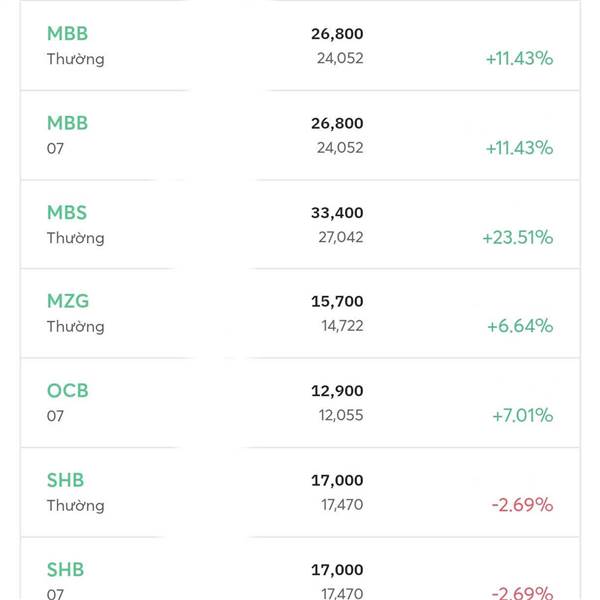Image resolution: width=600 pixels, height=600 pixels.
Task: Click the +7.01% change for OCB
Action: tap(522, 415)
